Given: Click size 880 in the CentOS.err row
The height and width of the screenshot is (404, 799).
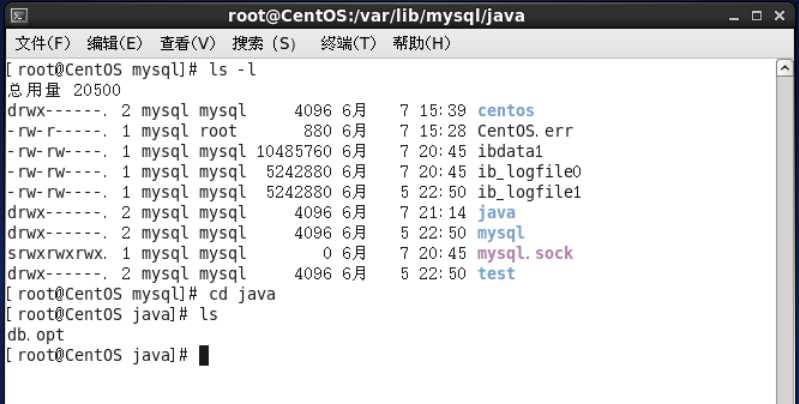Looking at the screenshot, I should (317, 131).
